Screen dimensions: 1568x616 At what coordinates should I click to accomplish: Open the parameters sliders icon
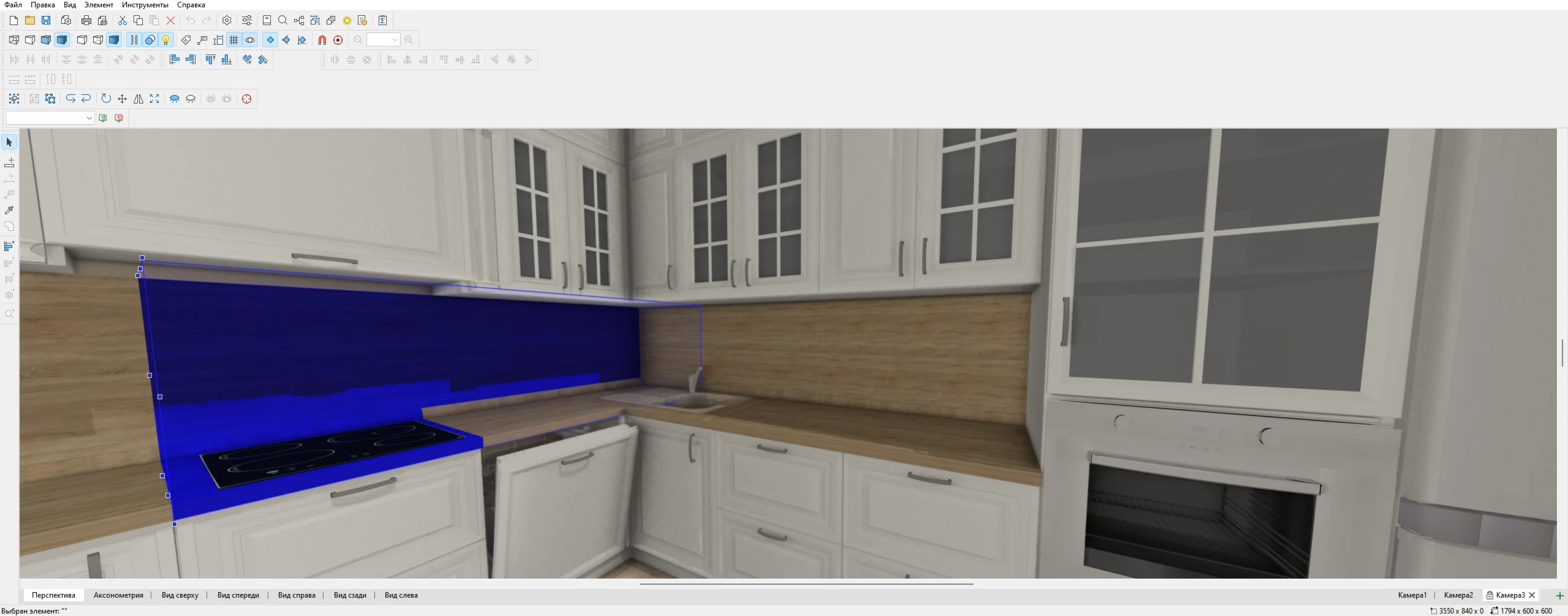tap(247, 20)
